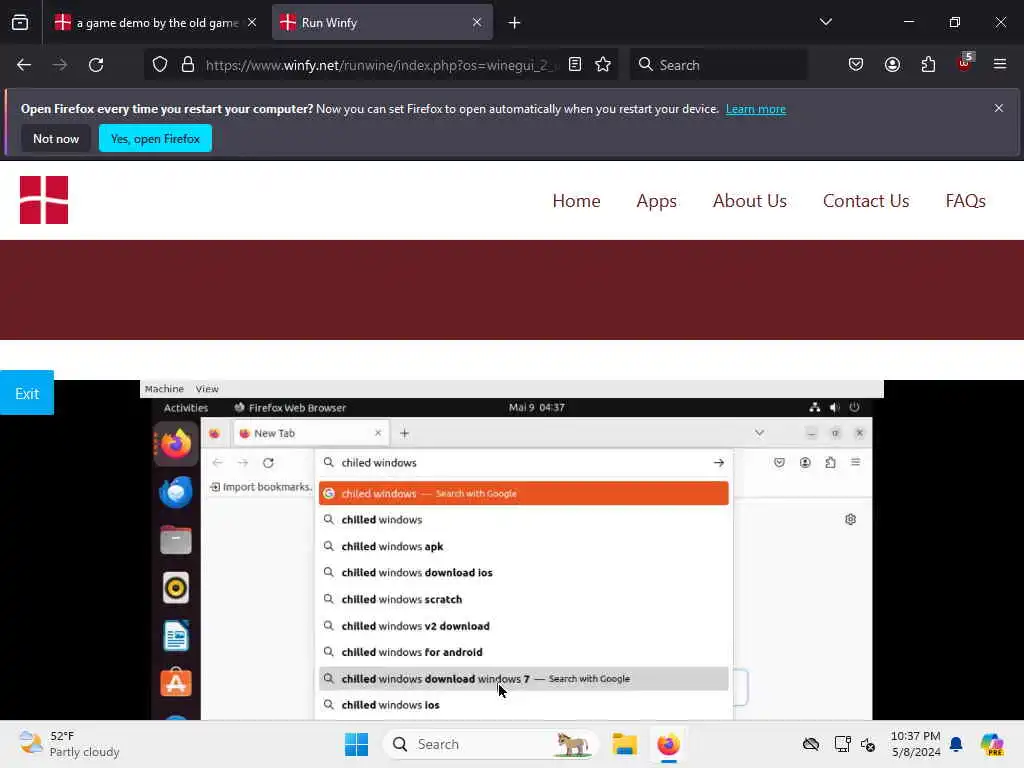Choose the 'chilled windows scratch' suggestion
The image size is (1024, 768).
tap(523, 599)
